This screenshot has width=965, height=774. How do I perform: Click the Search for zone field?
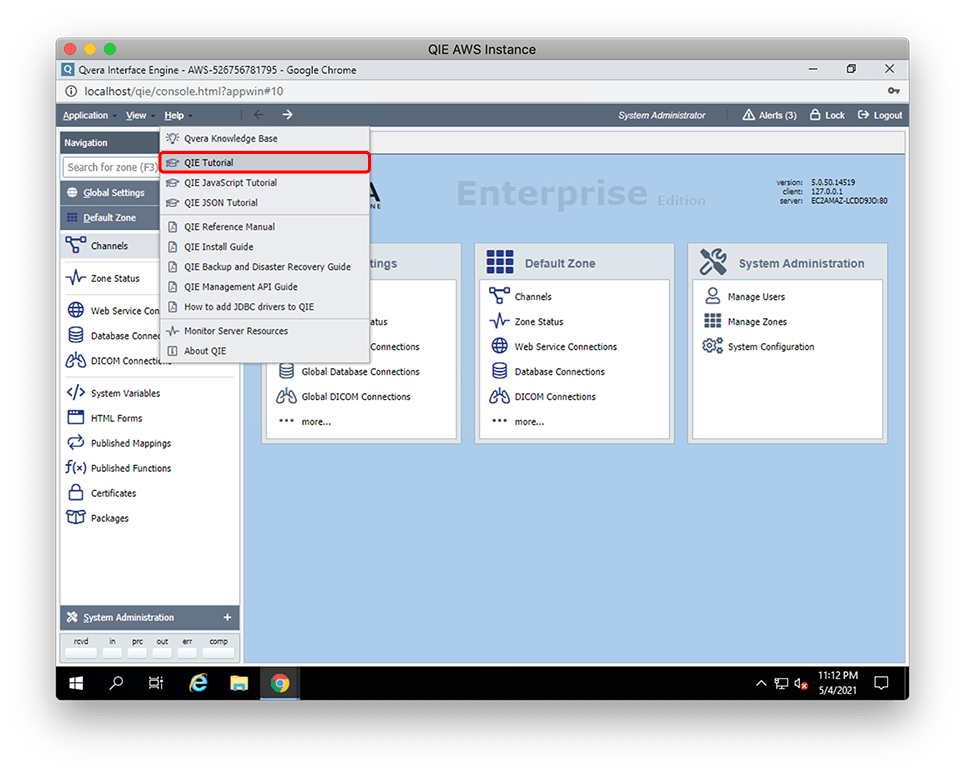pyautogui.click(x=111, y=167)
